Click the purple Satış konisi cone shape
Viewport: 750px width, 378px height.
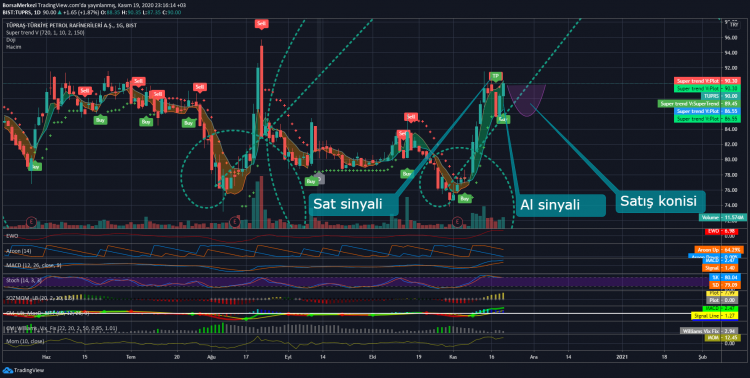click(526, 99)
